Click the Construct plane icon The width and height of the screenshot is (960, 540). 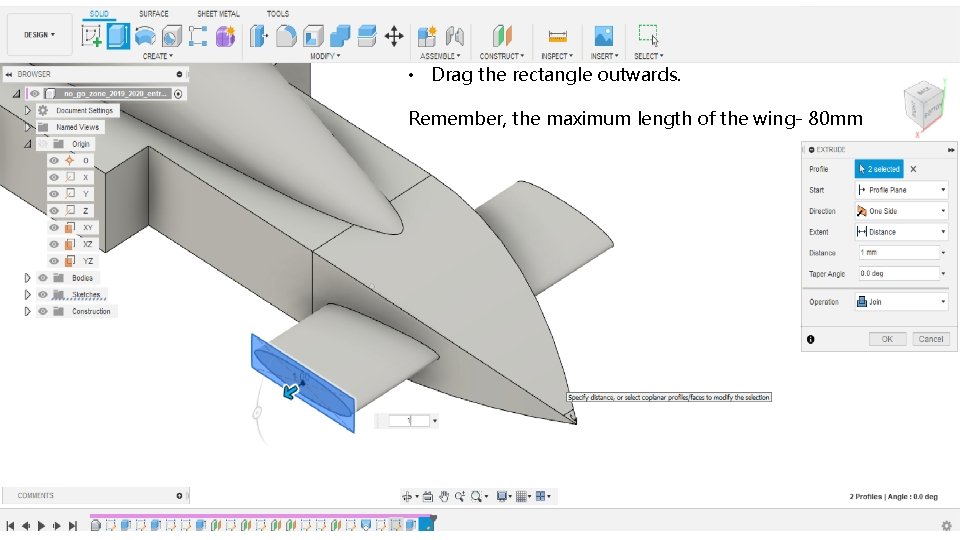point(501,36)
